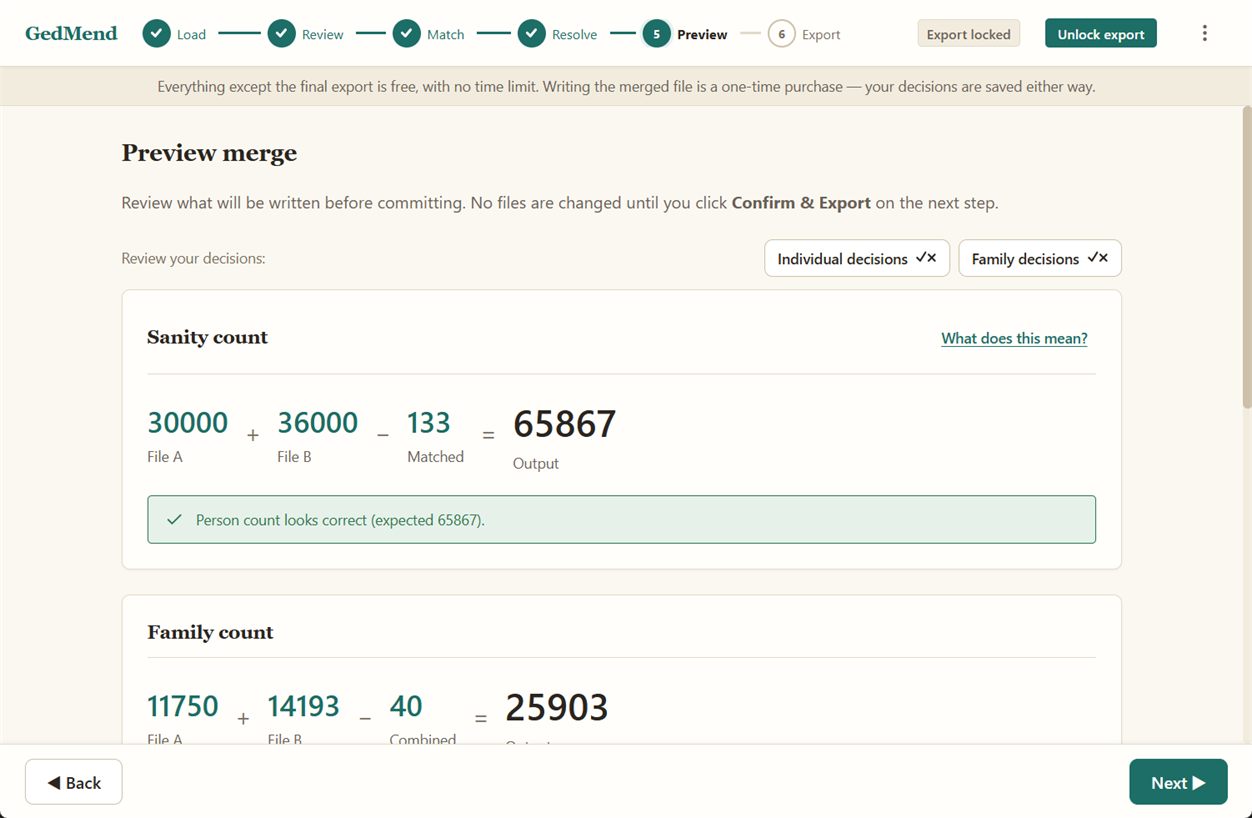1252x818 pixels.
Task: Click the 'Person count looks correct' message
Action: click(x=621, y=520)
